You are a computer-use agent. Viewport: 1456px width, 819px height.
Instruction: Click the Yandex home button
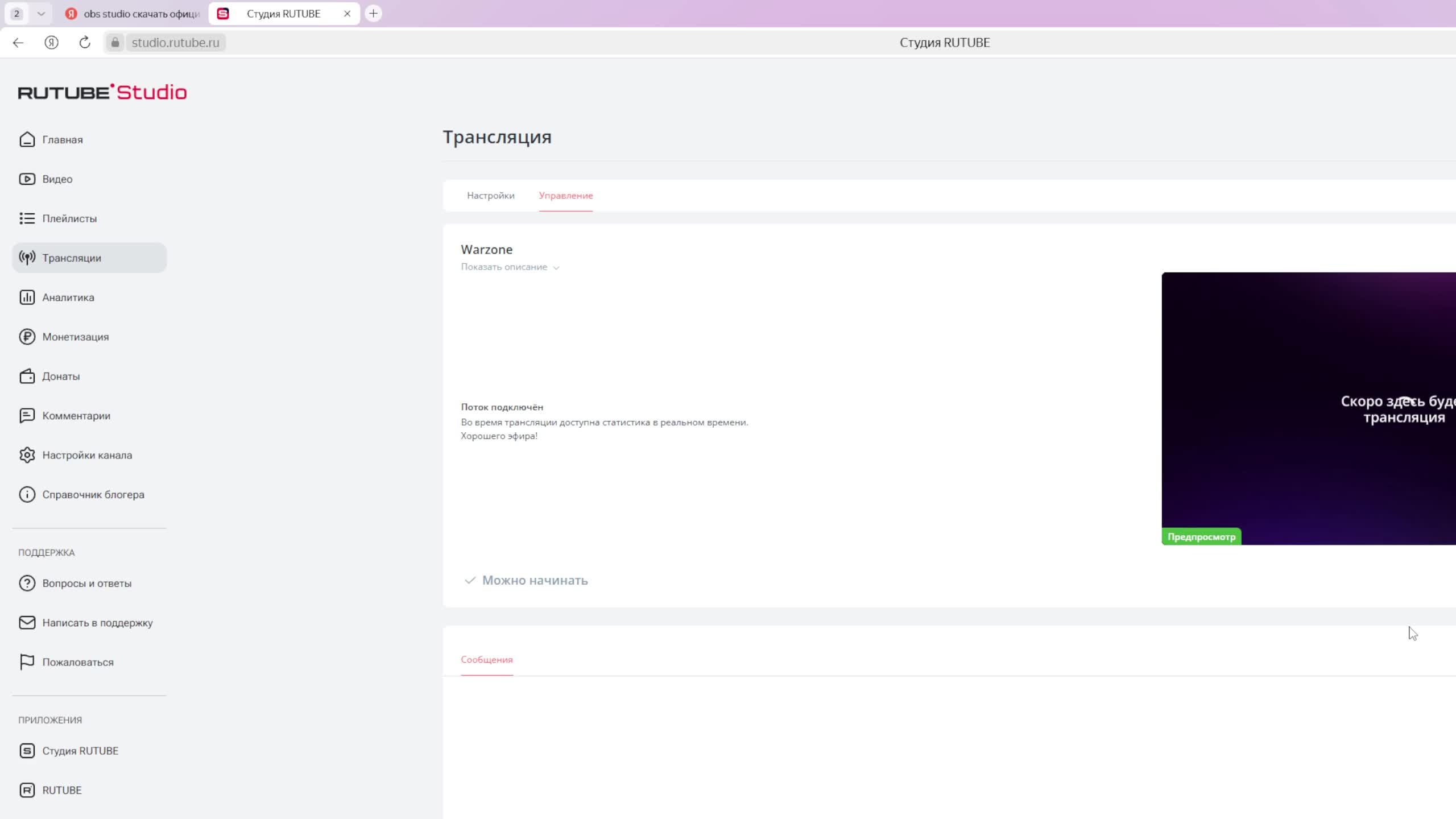[51, 43]
